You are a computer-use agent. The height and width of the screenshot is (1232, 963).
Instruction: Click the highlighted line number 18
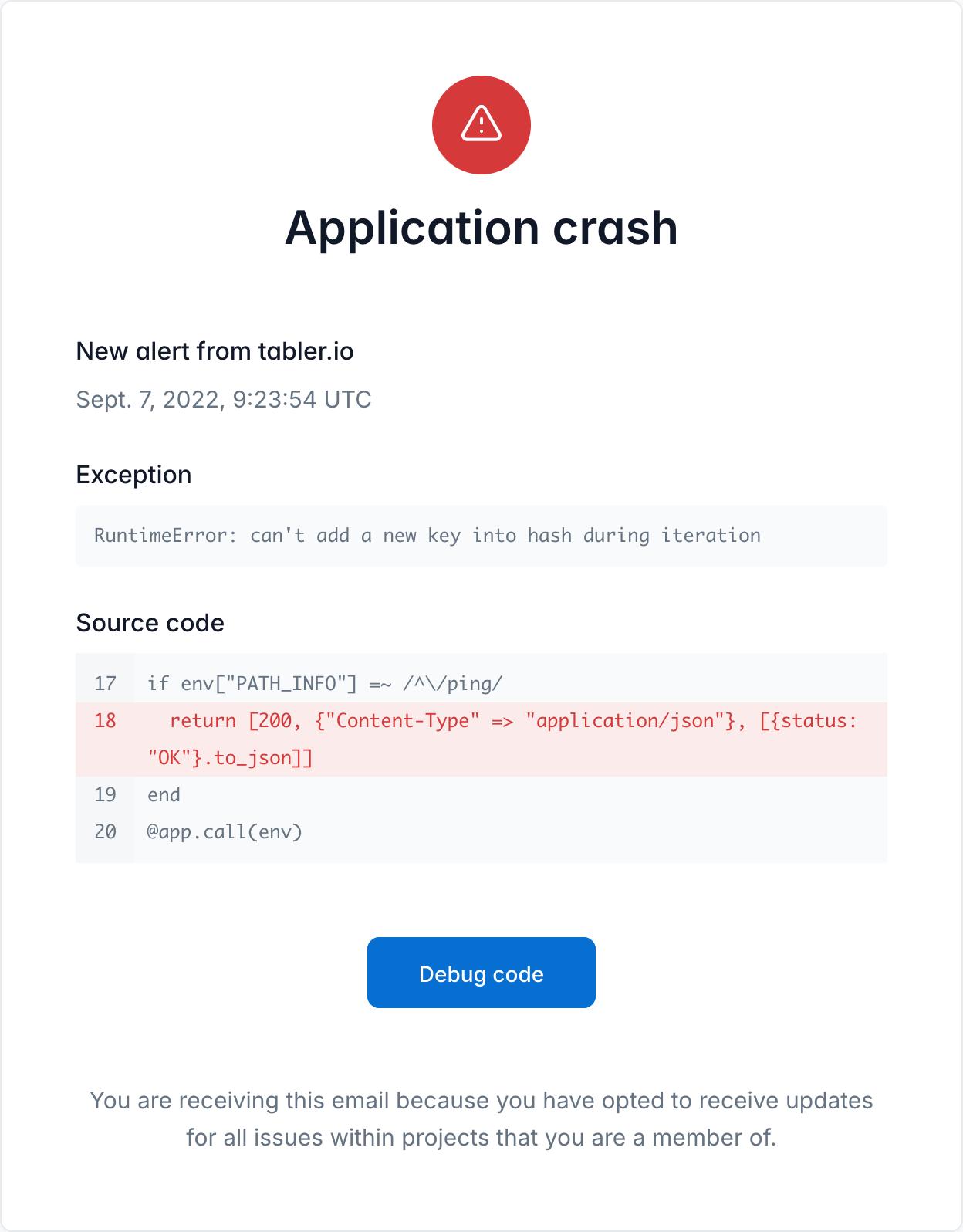coord(105,721)
